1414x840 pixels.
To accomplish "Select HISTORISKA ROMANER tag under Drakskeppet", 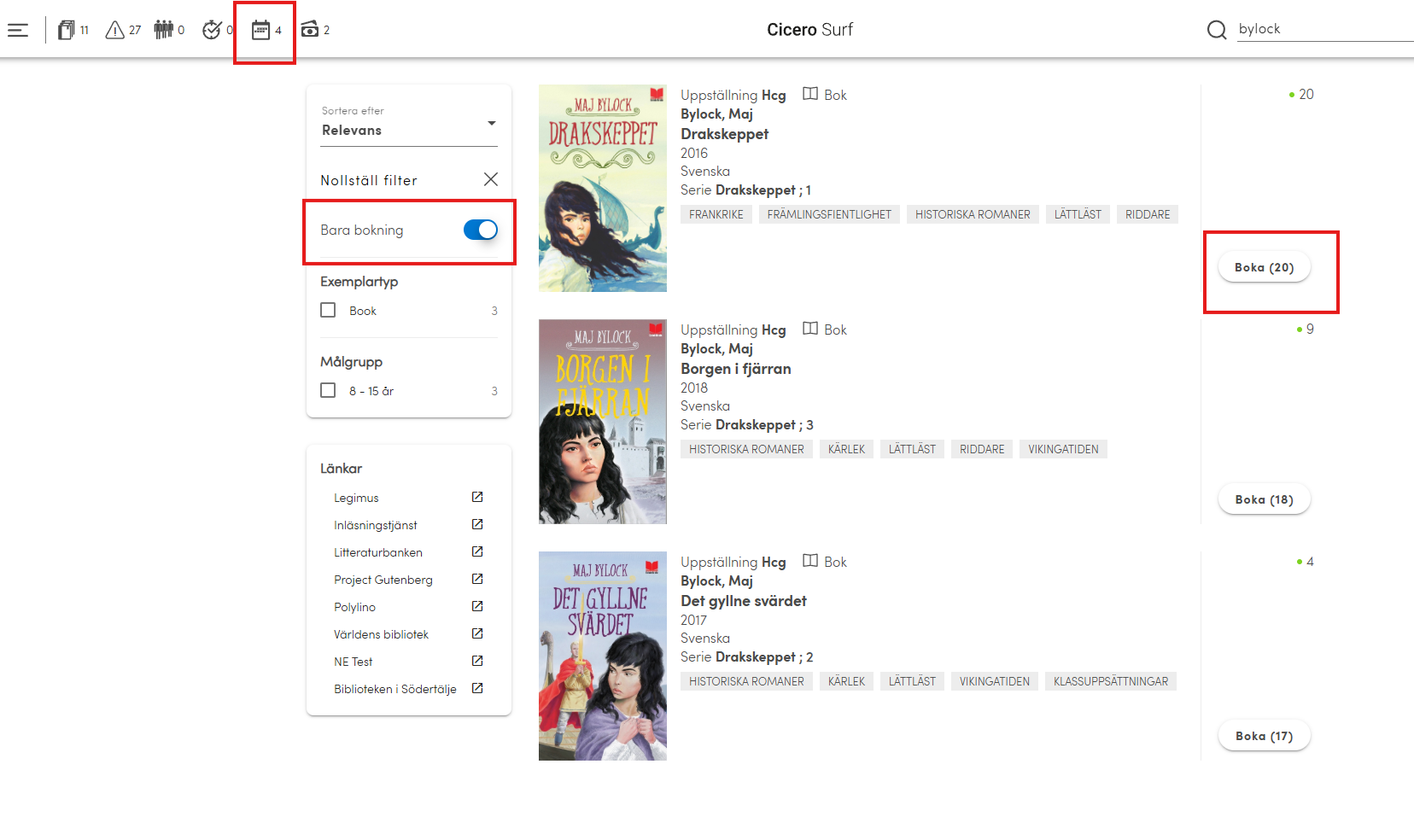I will [973, 214].
